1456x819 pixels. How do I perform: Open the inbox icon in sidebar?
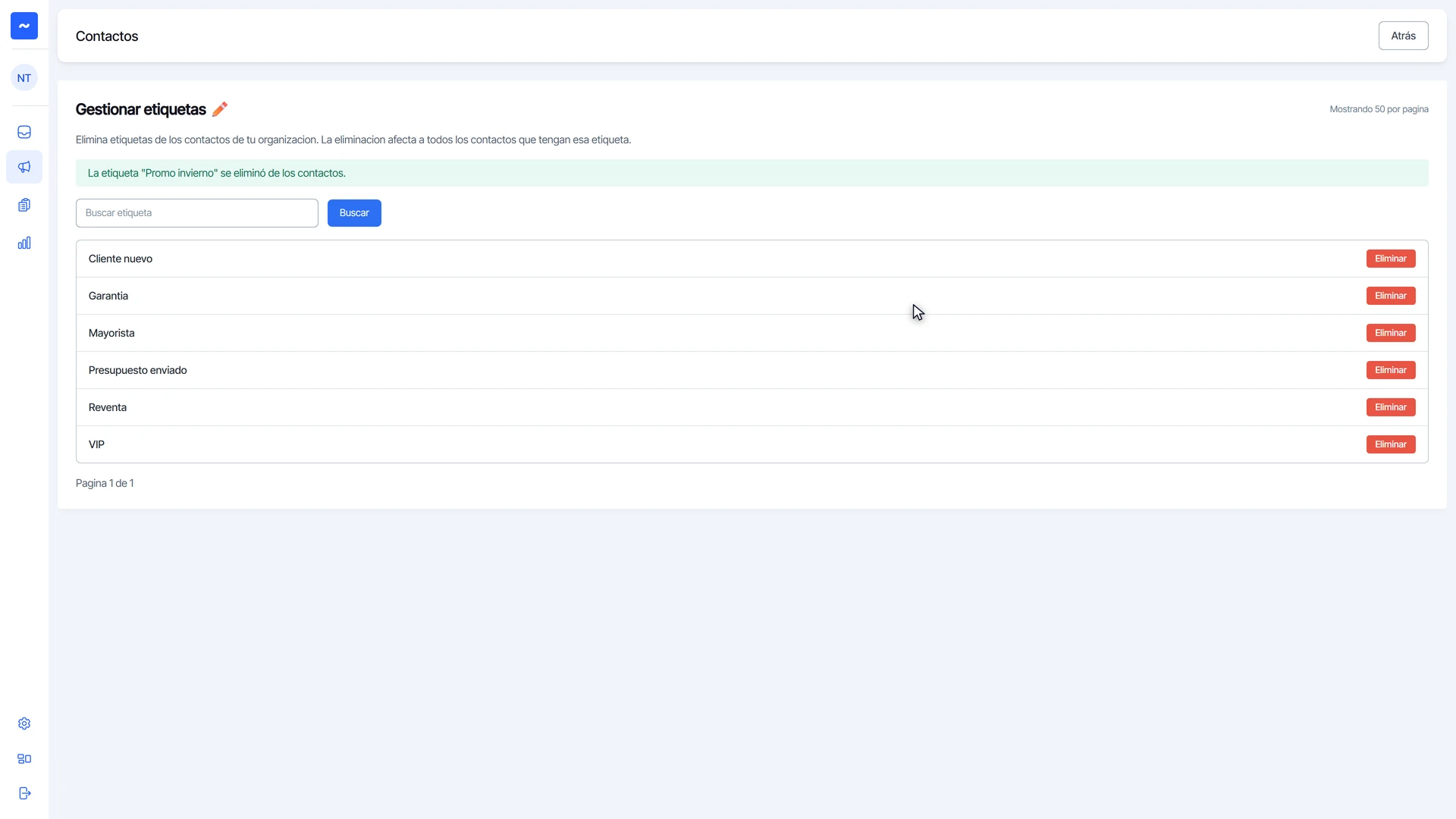coord(24,132)
